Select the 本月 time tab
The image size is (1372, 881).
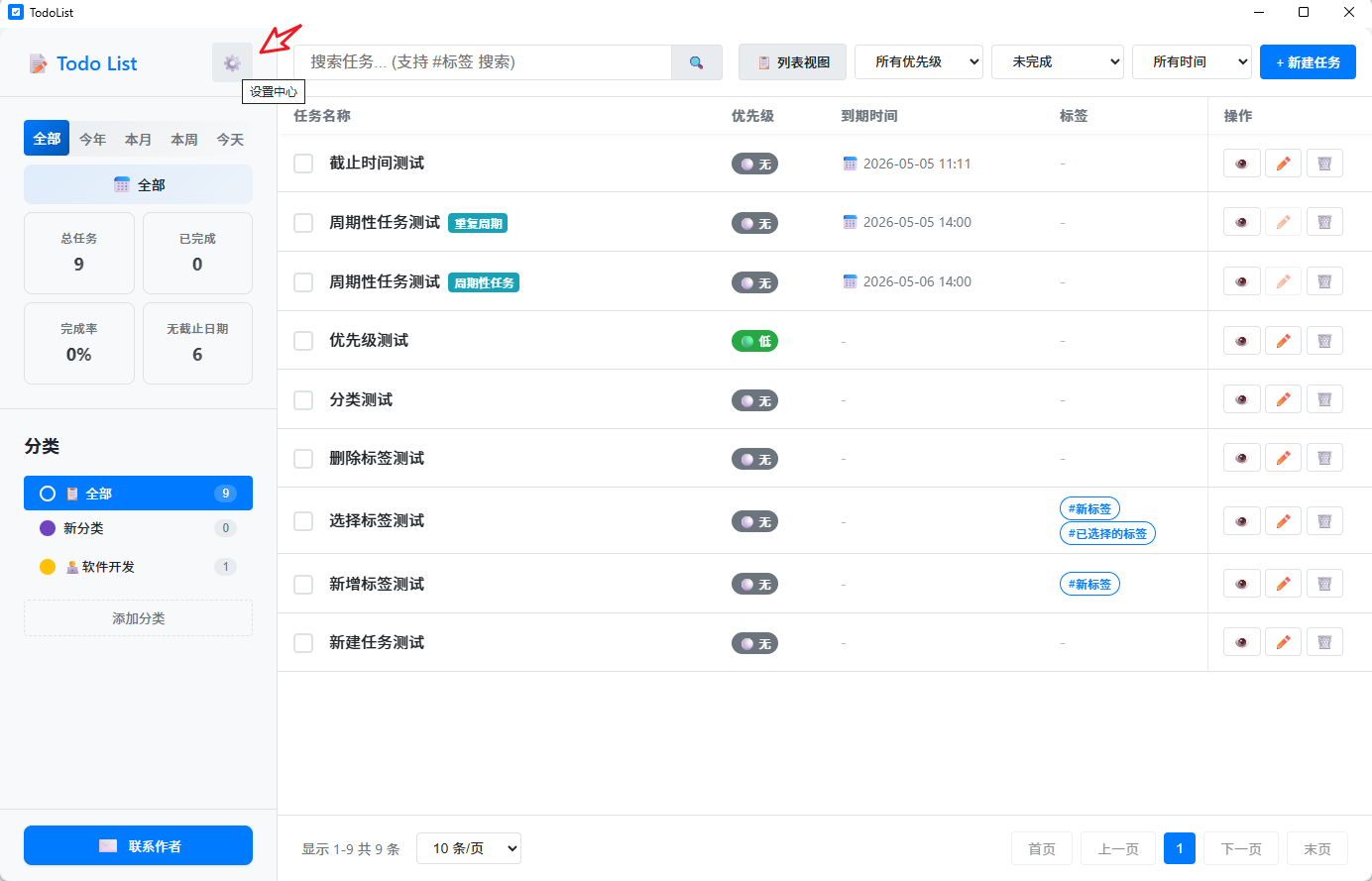point(138,139)
